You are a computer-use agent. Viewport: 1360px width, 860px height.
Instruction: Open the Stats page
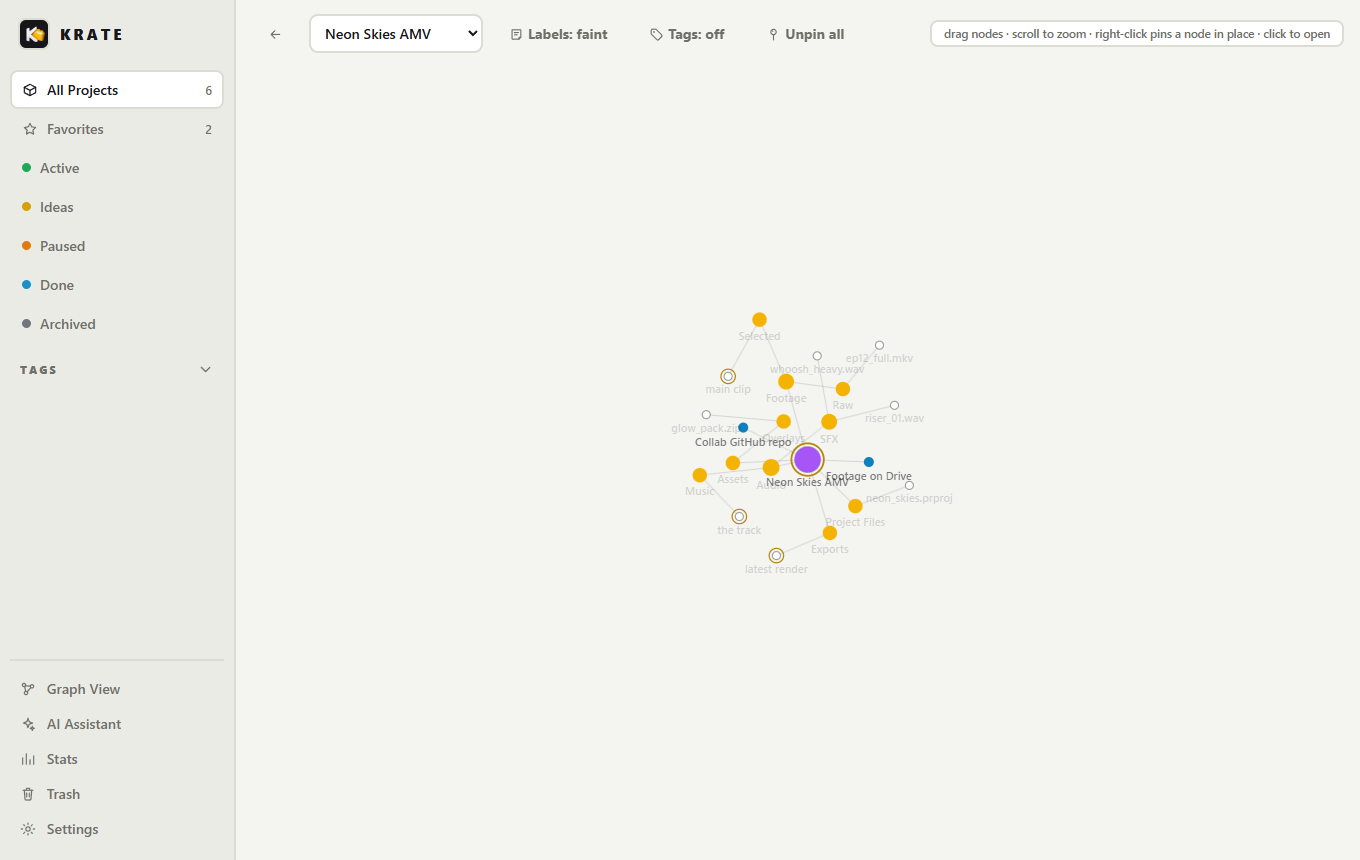tap(117, 759)
